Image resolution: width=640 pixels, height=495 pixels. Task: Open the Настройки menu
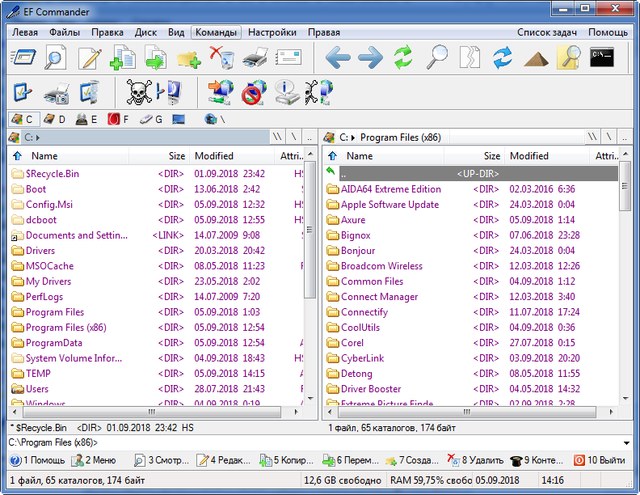271,32
